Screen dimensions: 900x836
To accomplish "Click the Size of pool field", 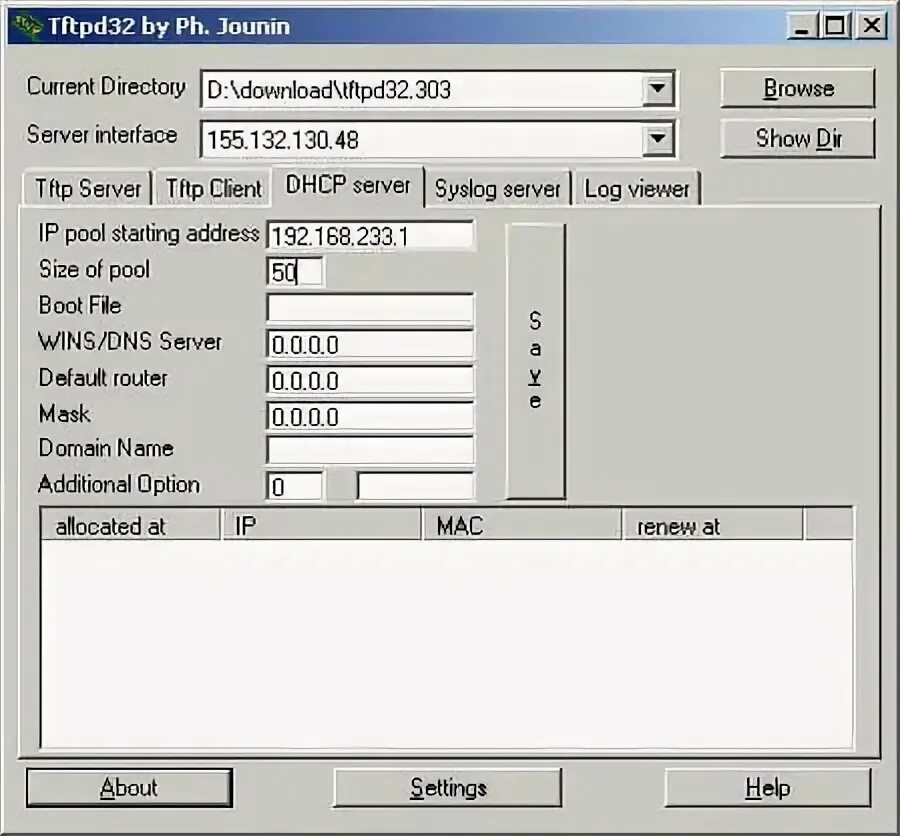I will tap(295, 272).
